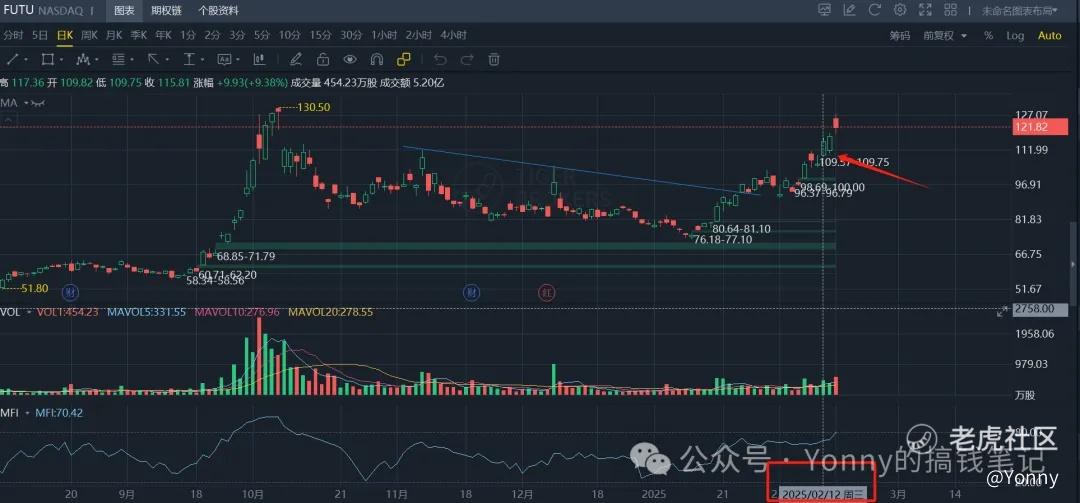The height and width of the screenshot is (503, 1080).
Task: Switch to the 个股资料 tab
Action: (x=218, y=10)
